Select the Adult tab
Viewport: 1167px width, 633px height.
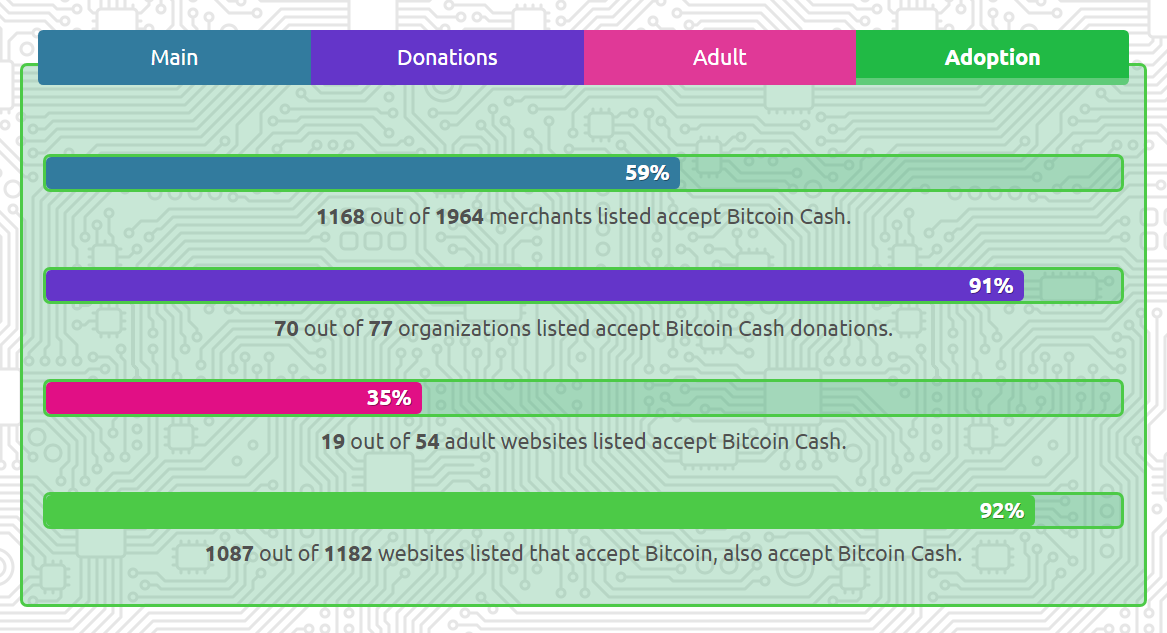tap(720, 57)
